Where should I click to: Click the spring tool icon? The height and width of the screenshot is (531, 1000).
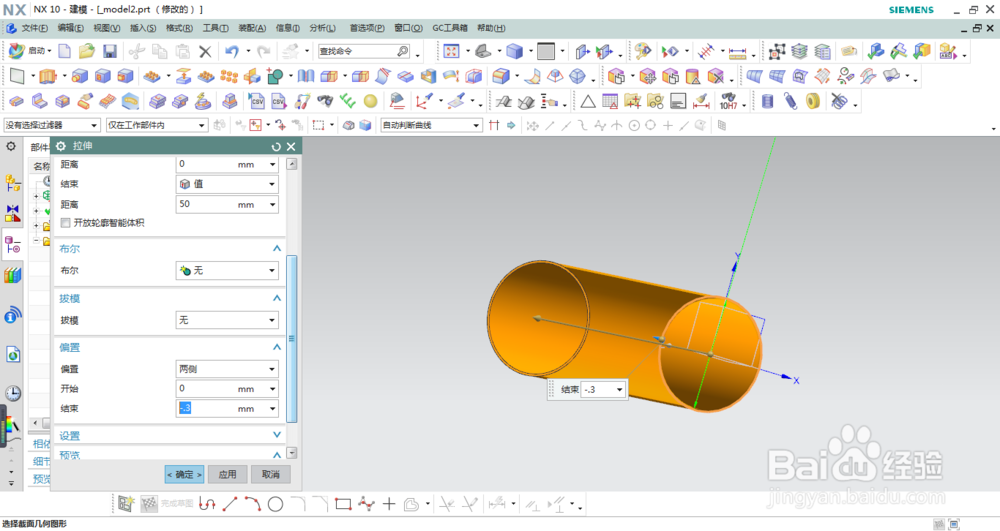(x=790, y=101)
